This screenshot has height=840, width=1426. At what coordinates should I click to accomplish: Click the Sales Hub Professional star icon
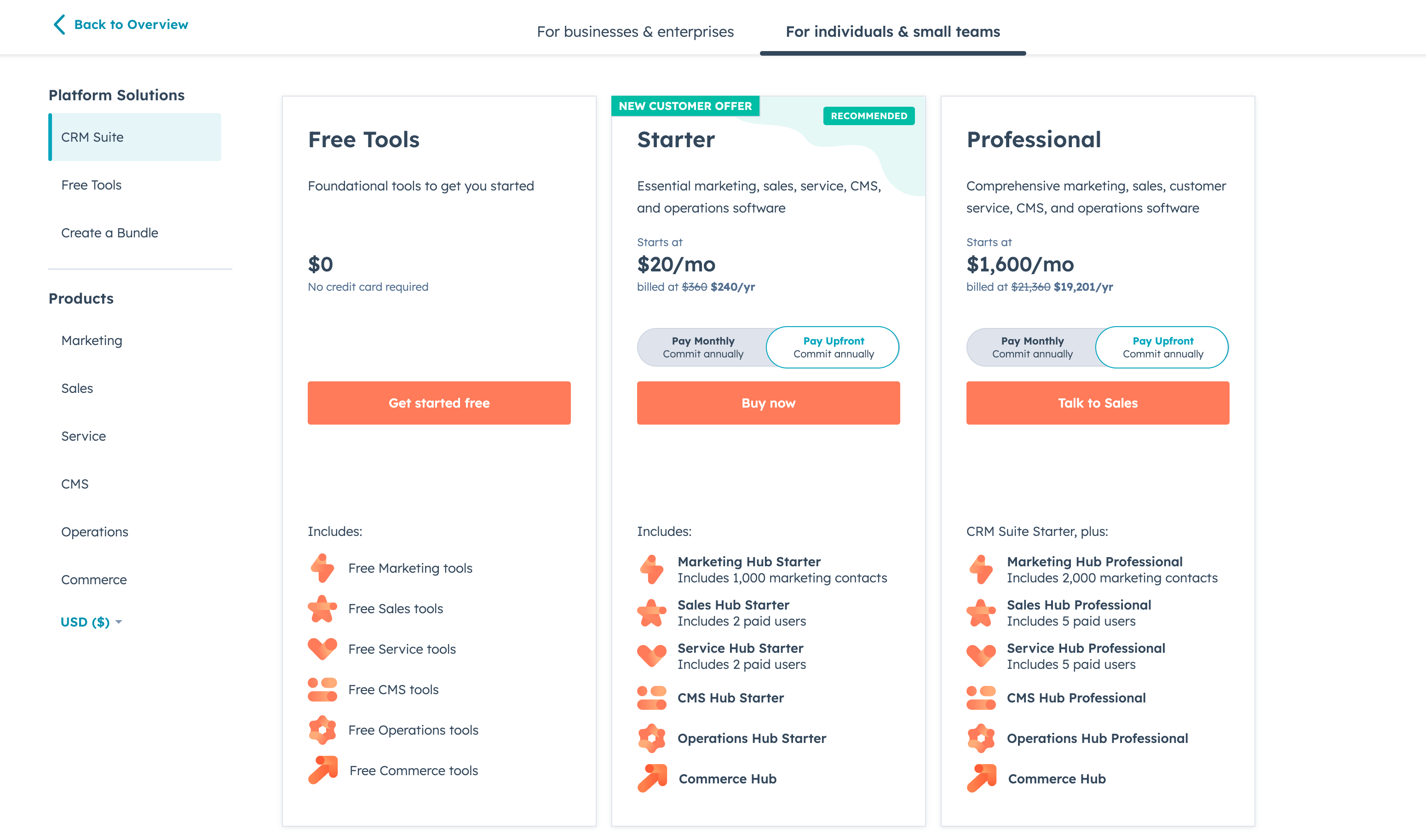(981, 612)
